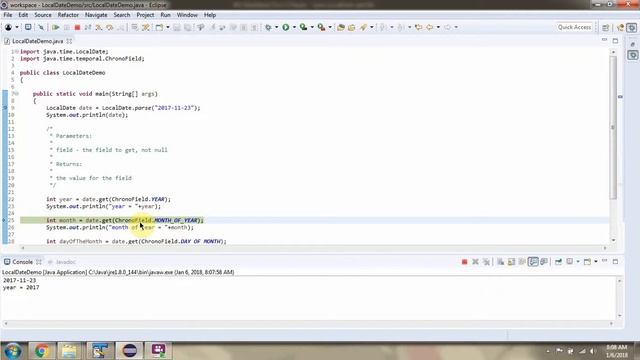This screenshot has width=640, height=360.
Task: Click the Resume debug icon in toolbar
Action: [x=56, y=27]
